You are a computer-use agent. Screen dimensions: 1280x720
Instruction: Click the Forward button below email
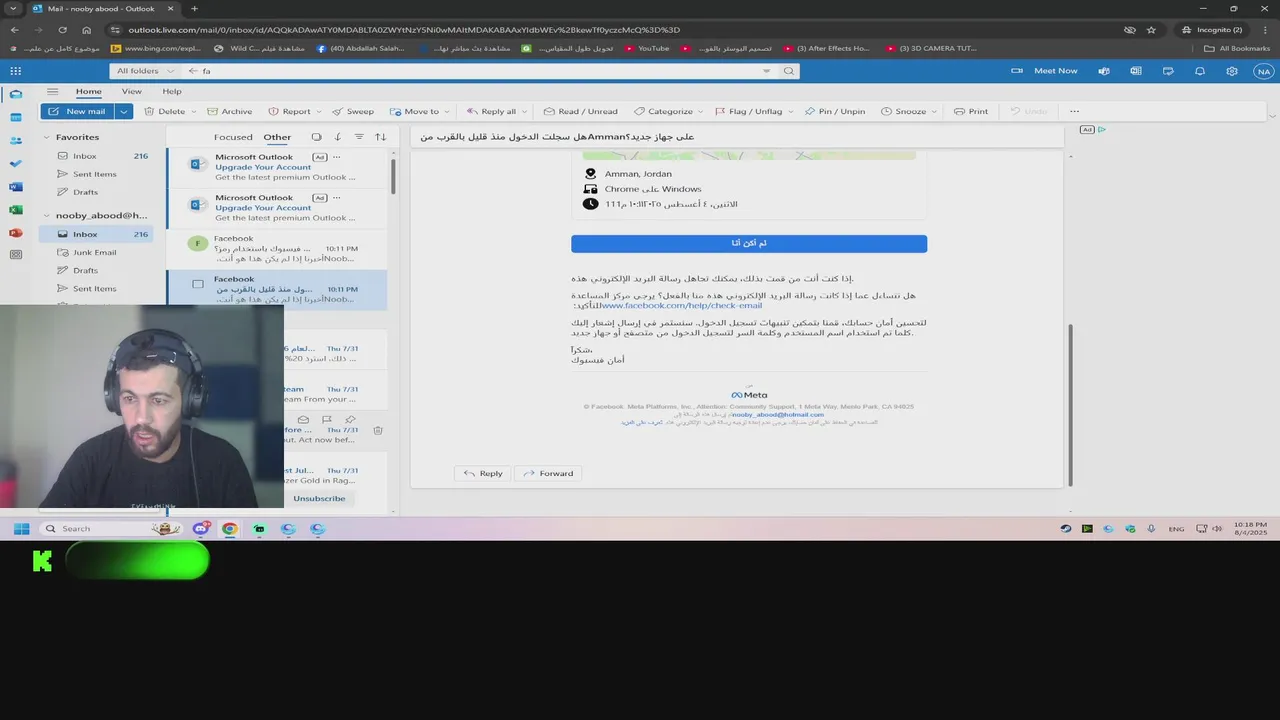click(x=548, y=473)
